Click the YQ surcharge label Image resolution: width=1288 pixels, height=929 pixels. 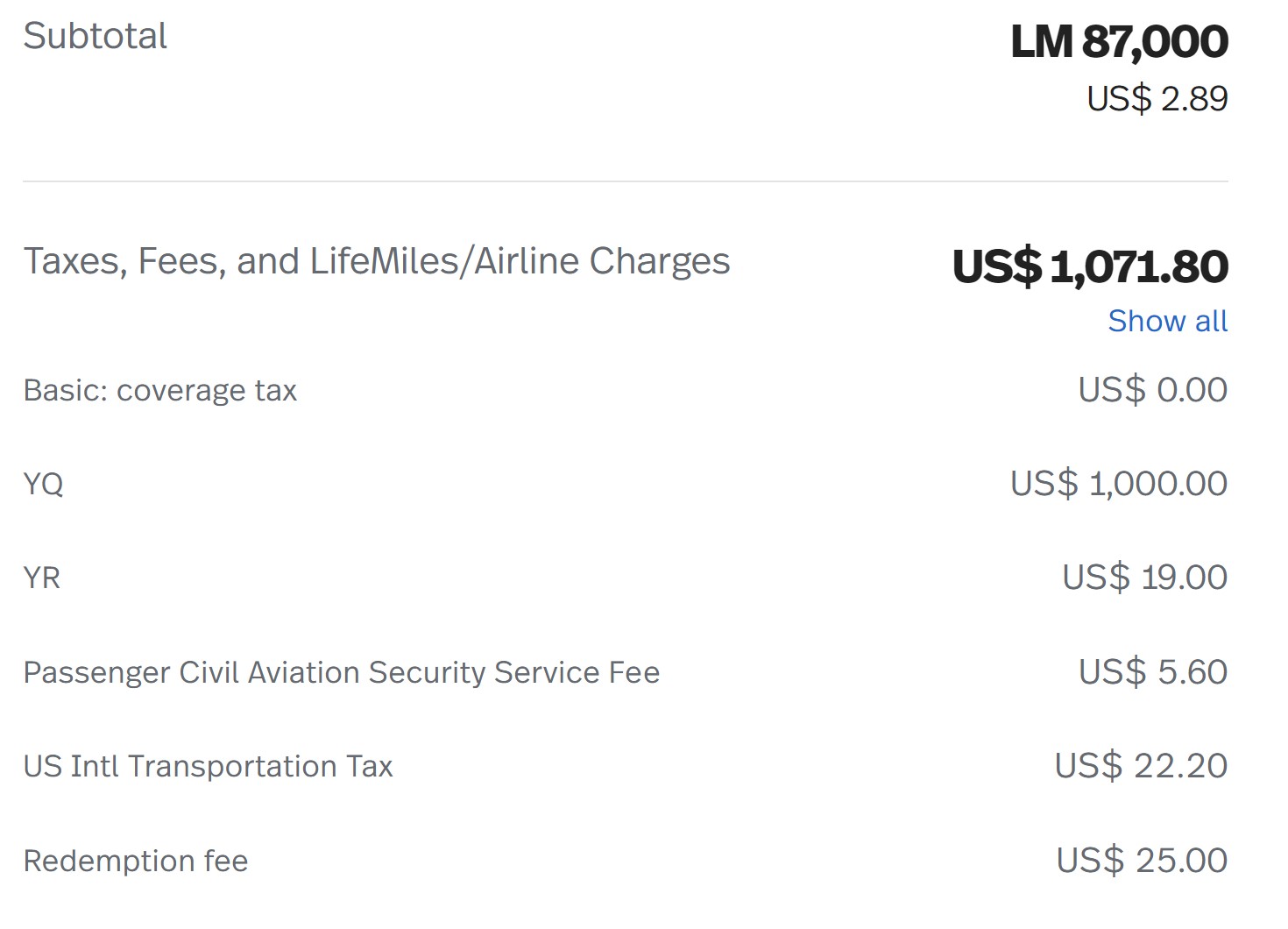click(x=43, y=484)
